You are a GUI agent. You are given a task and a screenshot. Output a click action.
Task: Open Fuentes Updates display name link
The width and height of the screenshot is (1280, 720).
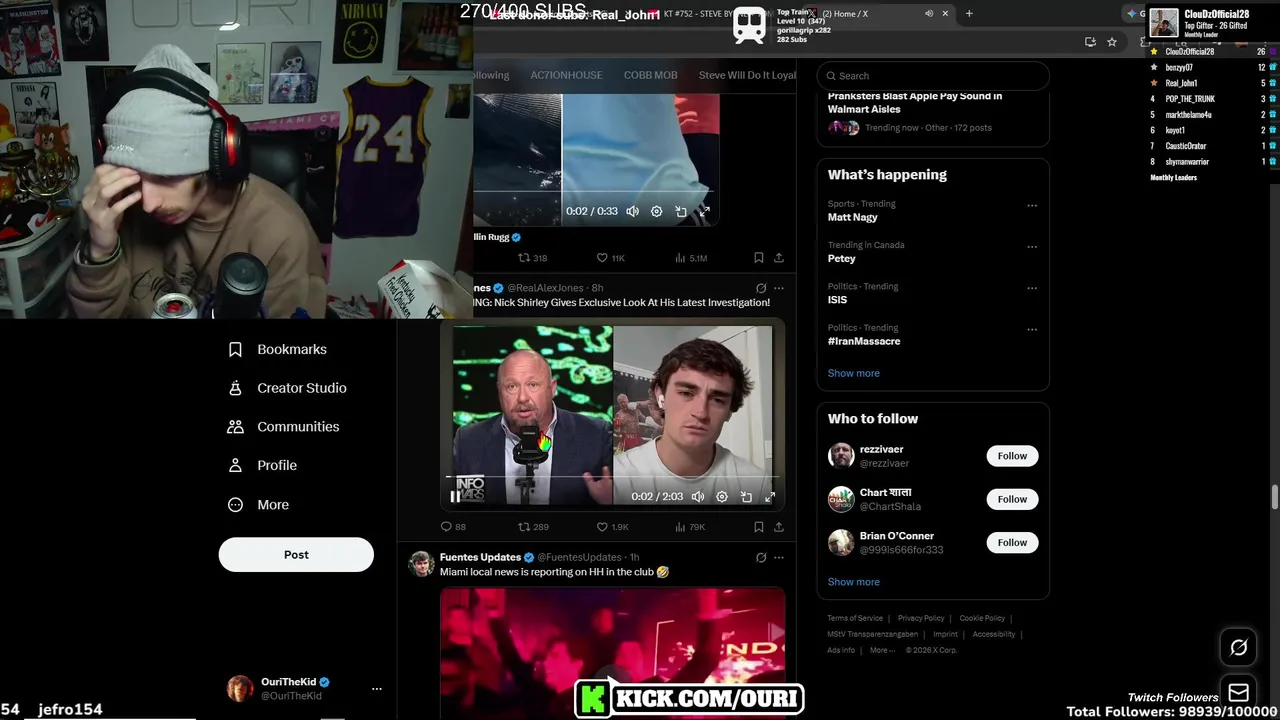point(480,557)
